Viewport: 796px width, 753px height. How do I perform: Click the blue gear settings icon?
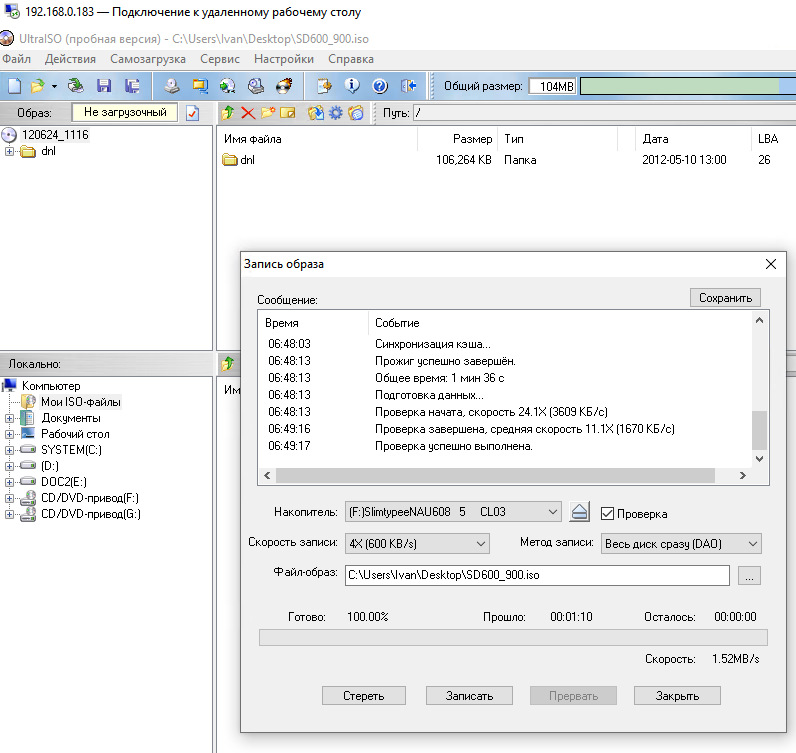pos(336,113)
